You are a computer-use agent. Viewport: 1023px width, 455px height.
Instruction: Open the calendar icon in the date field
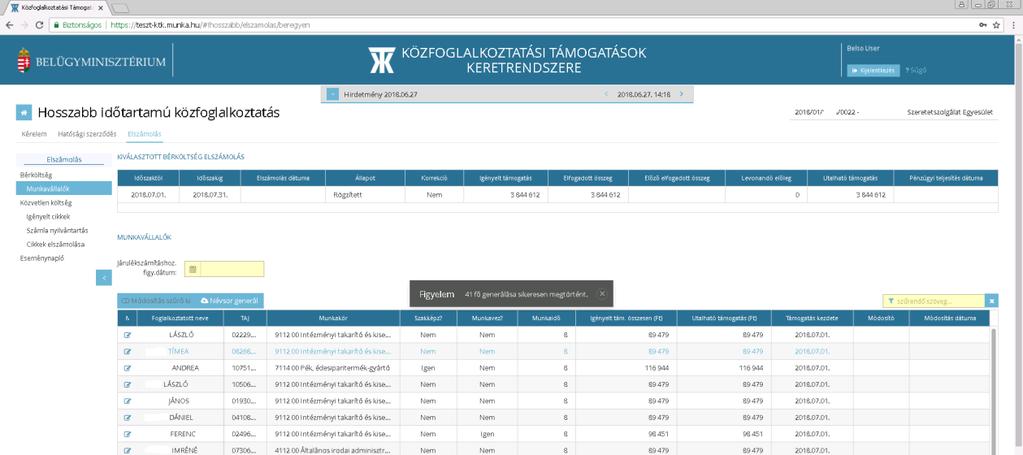pos(192,269)
